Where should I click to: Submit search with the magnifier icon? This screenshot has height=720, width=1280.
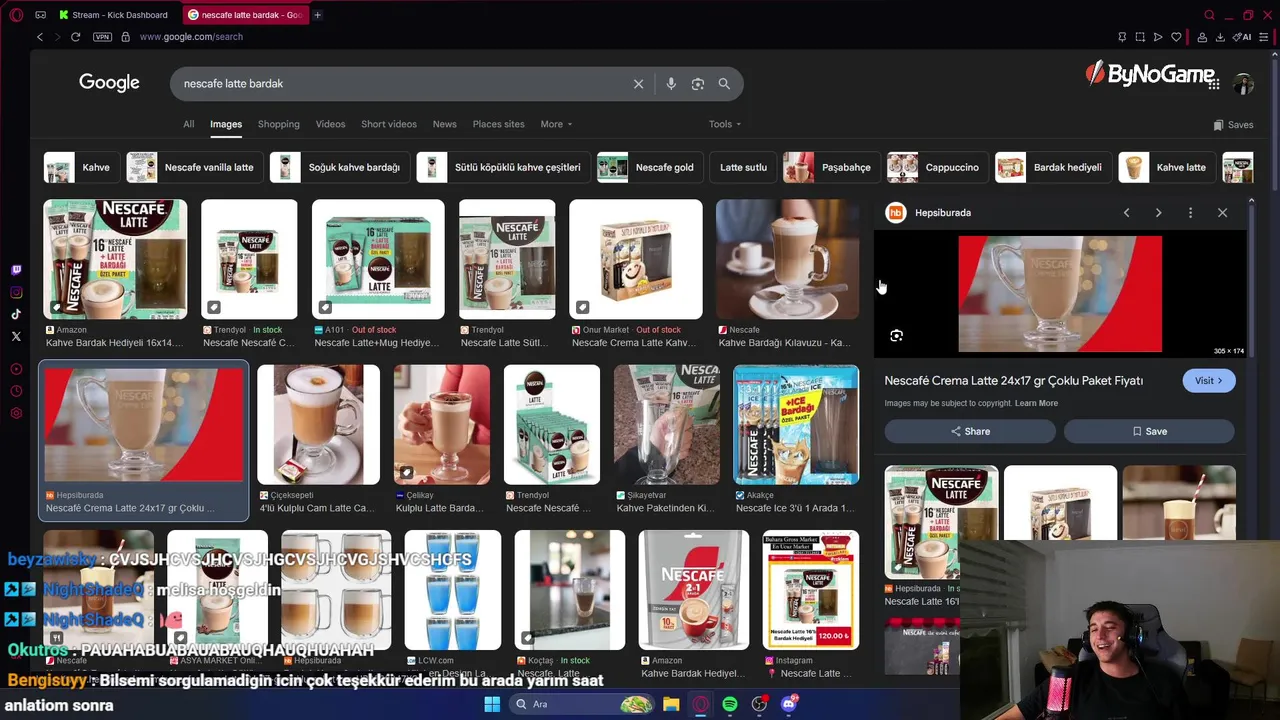coord(724,84)
